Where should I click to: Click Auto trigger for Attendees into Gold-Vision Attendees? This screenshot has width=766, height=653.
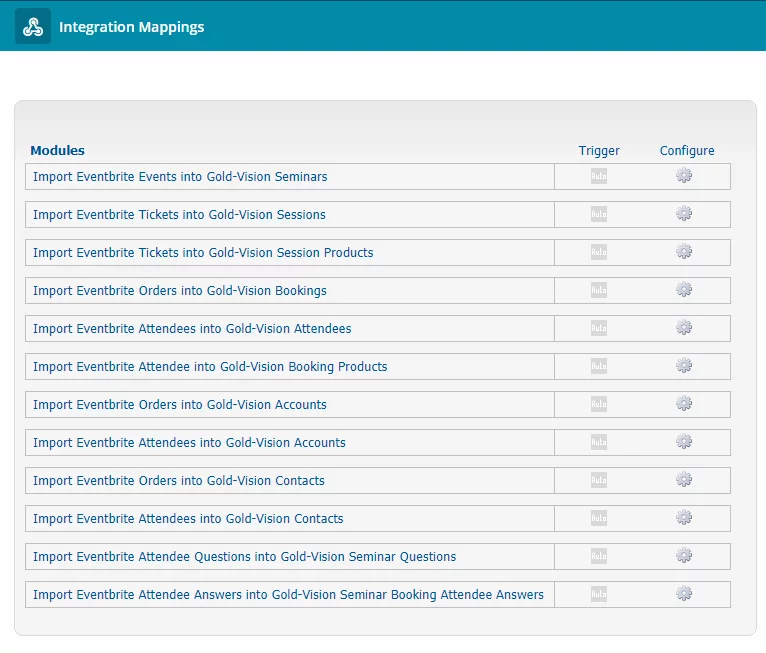coord(599,328)
